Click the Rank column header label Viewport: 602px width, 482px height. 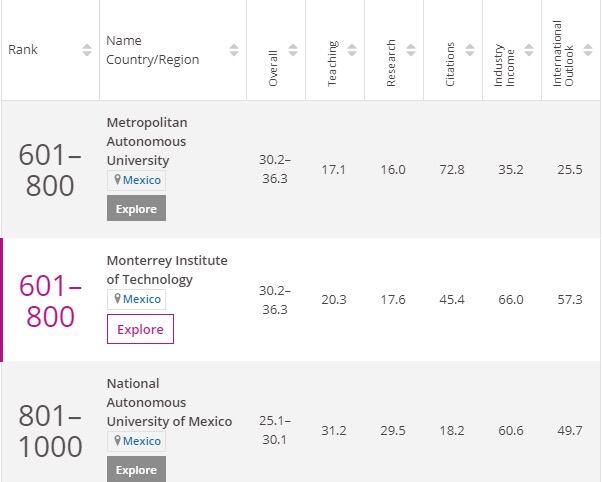click(x=23, y=50)
